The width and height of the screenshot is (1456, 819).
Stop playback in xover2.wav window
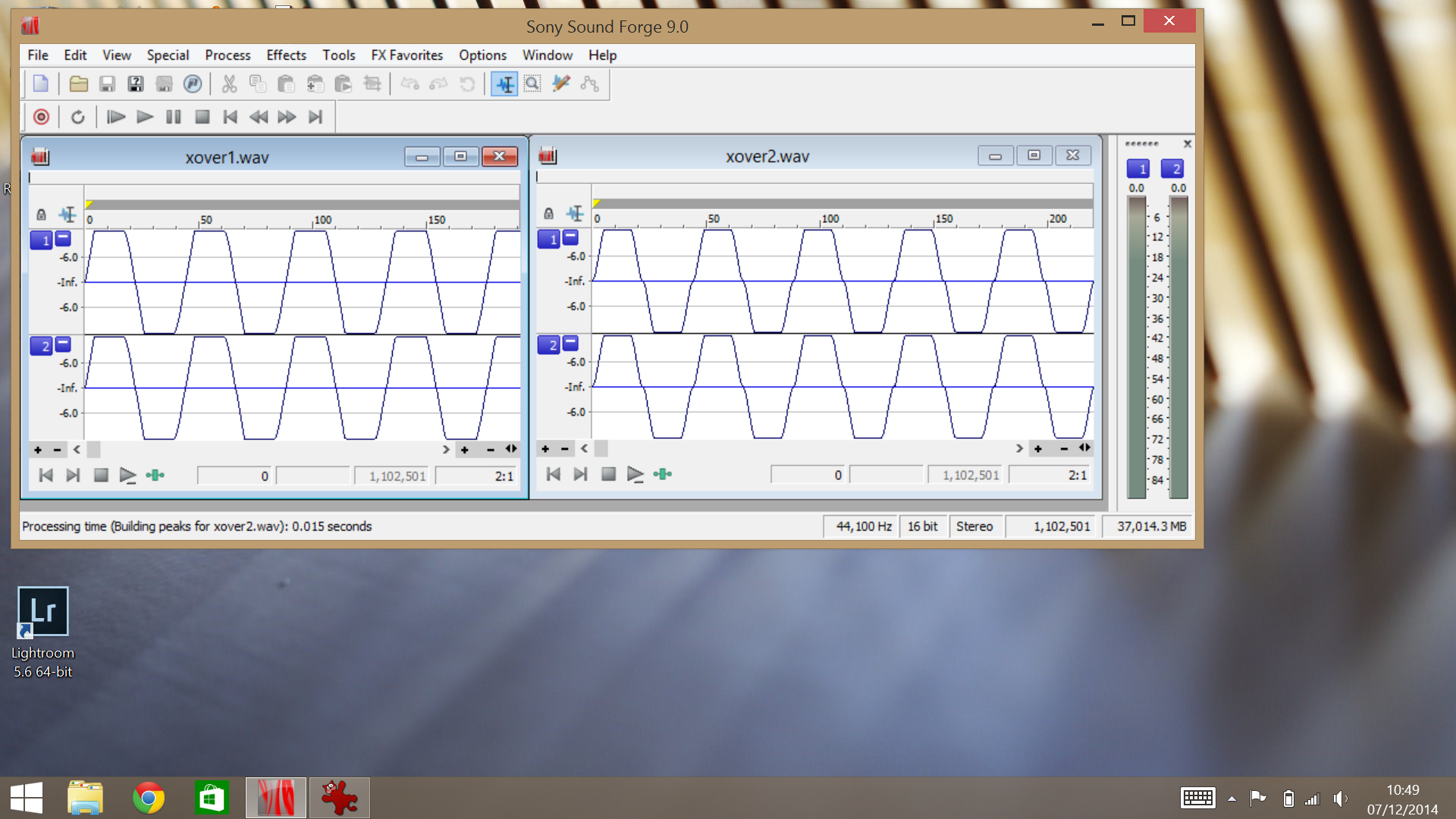pyautogui.click(x=607, y=475)
